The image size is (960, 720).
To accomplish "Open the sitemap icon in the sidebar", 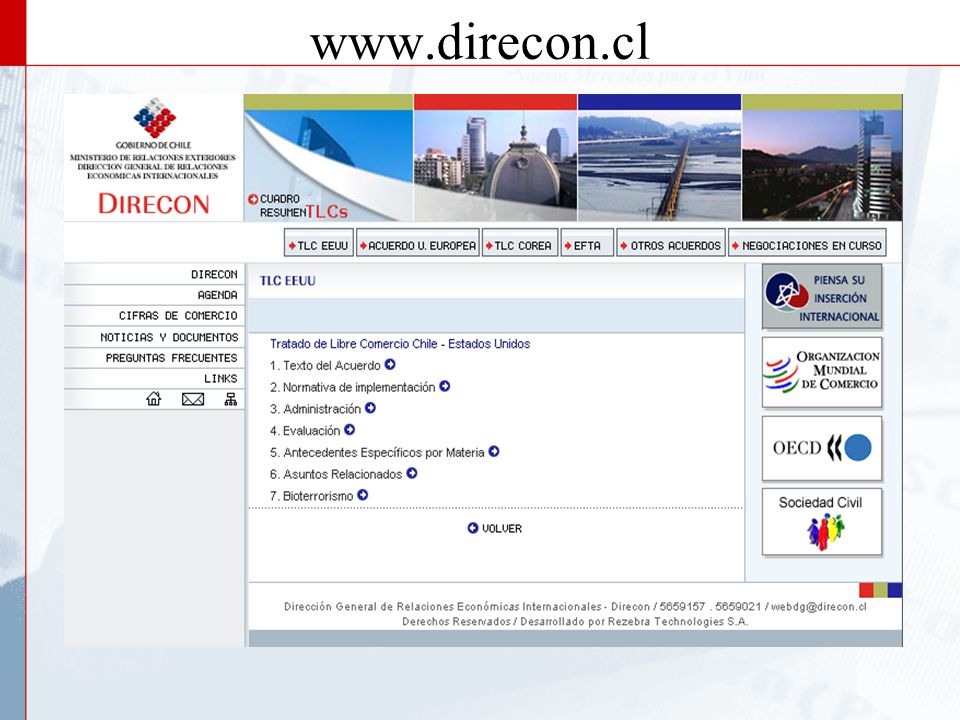I will [231, 399].
